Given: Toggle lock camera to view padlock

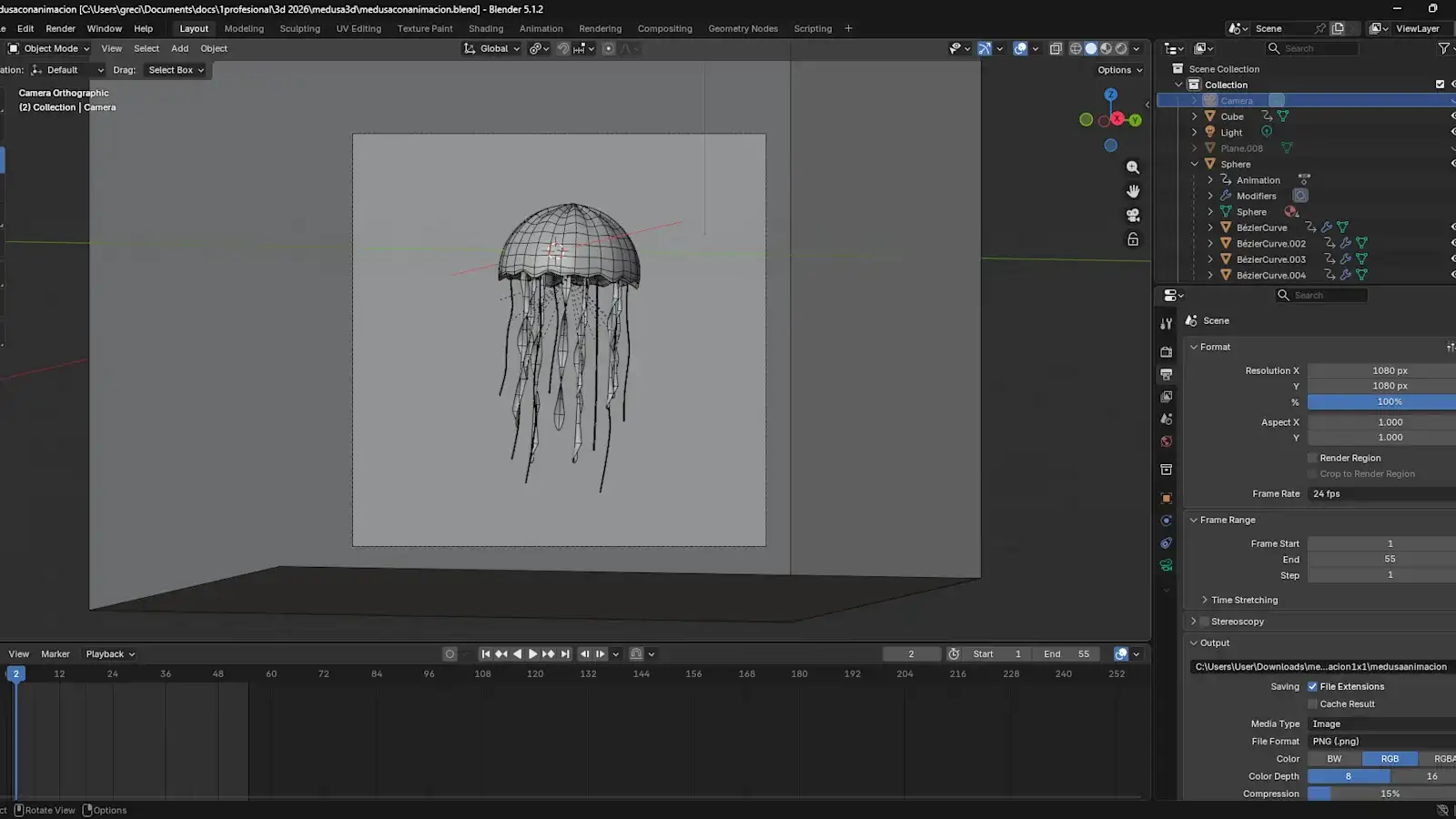Looking at the screenshot, I should [1133, 239].
